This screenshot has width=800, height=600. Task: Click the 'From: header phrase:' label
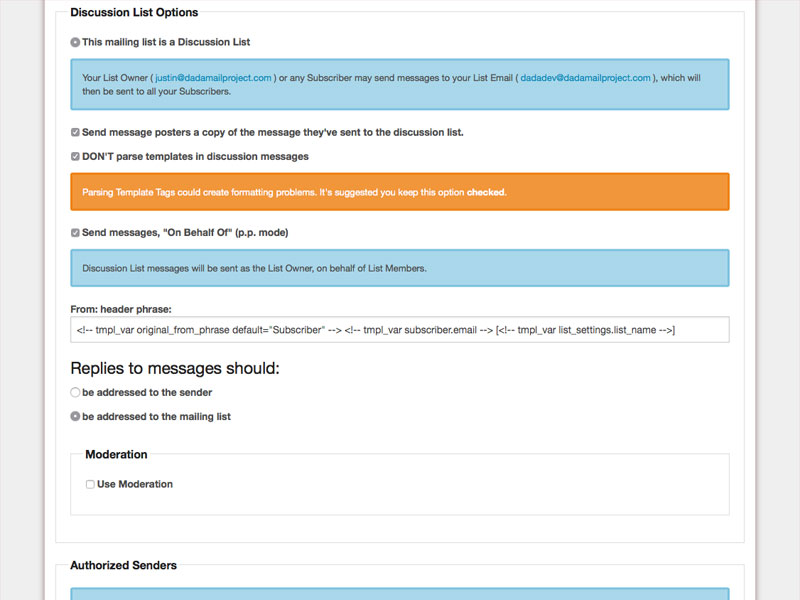121,309
